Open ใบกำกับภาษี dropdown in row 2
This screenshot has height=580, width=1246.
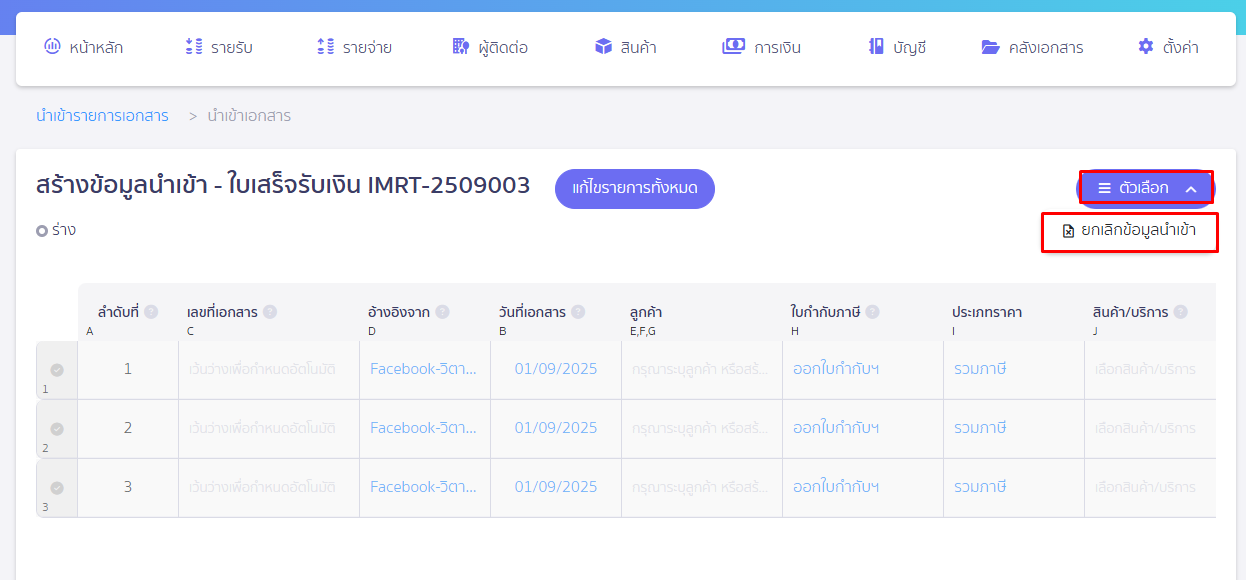(861, 428)
